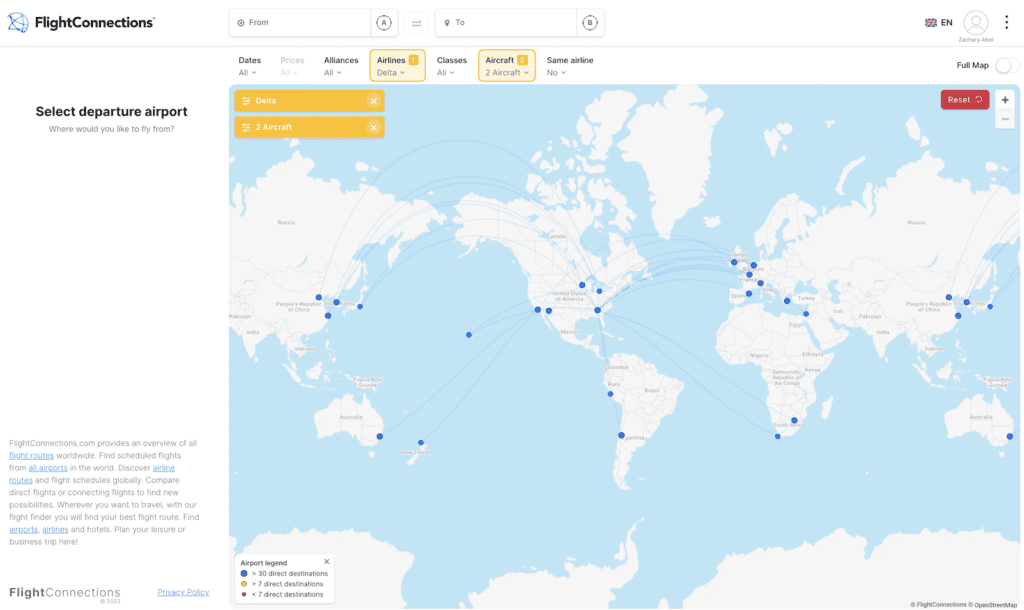Open the user profile avatar
This screenshot has width=1024, height=610.
click(x=975, y=22)
